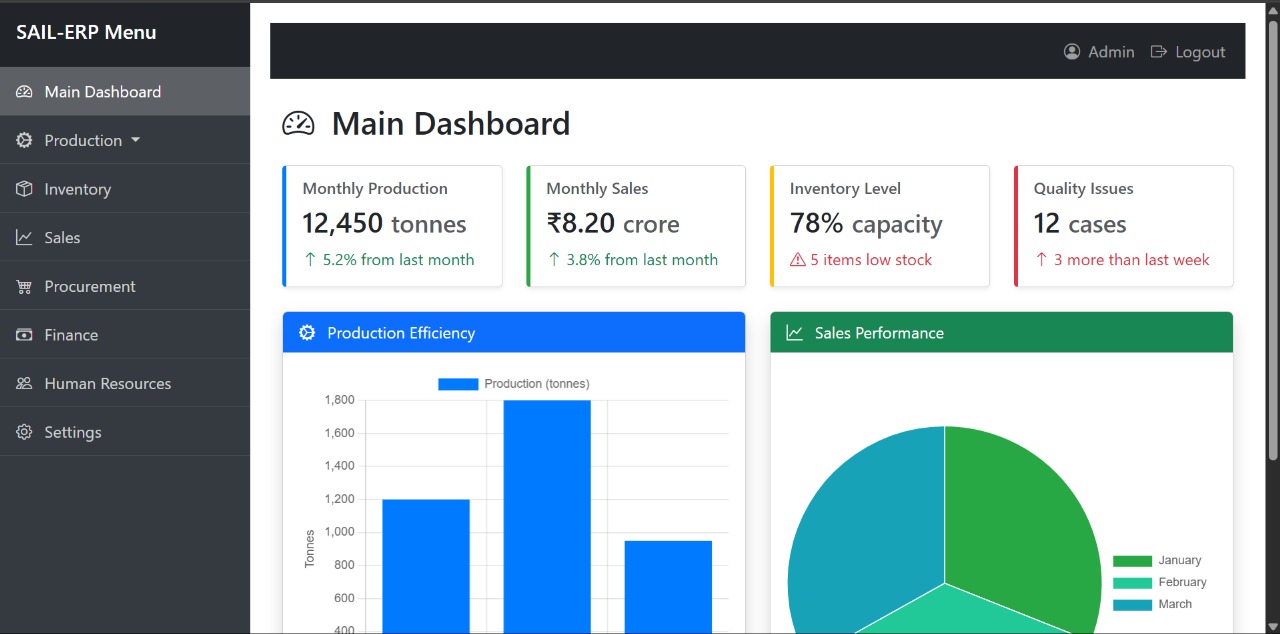This screenshot has height=634, width=1280.
Task: Click the shortest bar in Production chart
Action: click(x=668, y=587)
